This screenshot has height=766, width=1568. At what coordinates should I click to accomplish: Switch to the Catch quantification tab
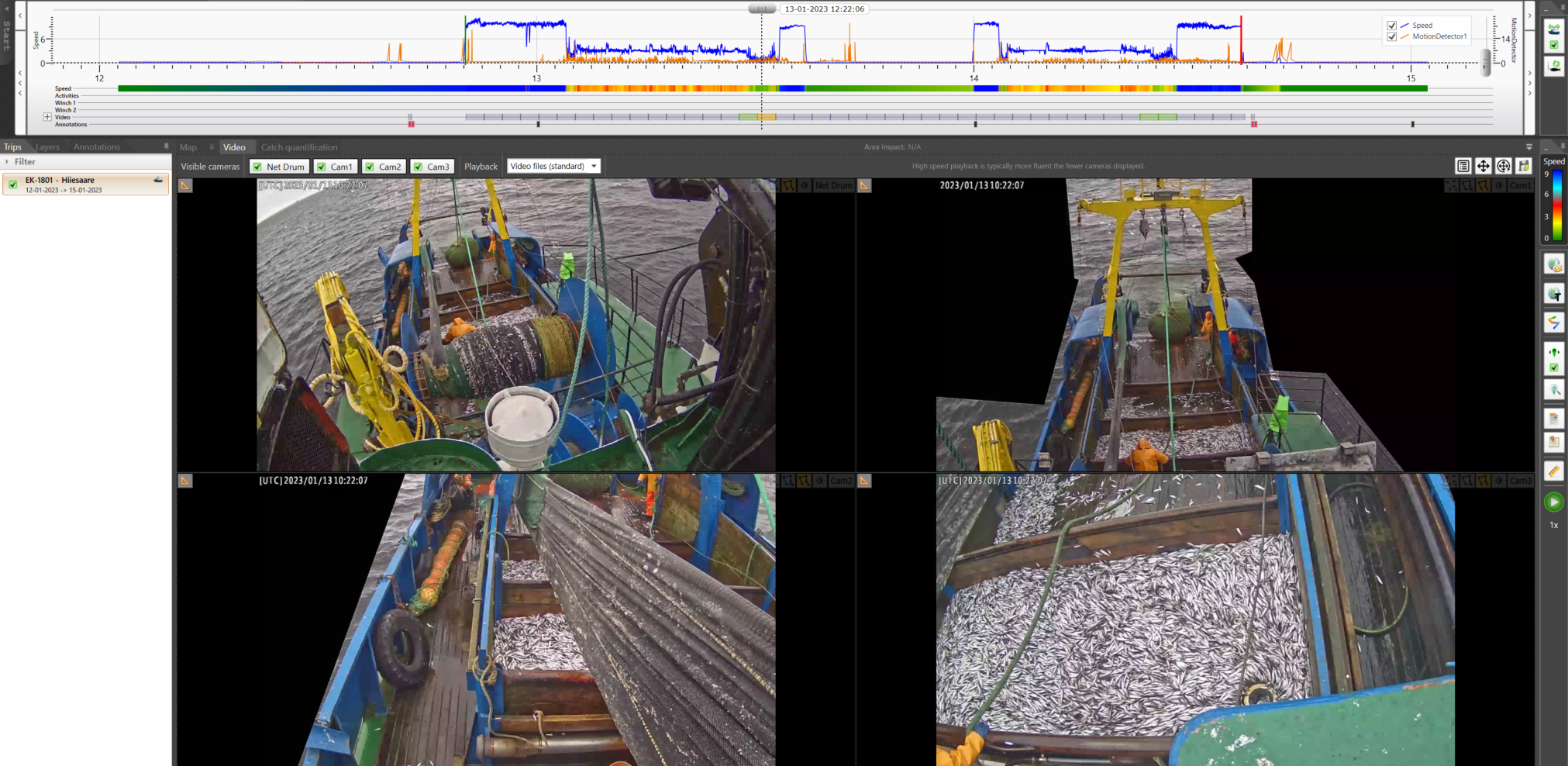pyautogui.click(x=298, y=147)
